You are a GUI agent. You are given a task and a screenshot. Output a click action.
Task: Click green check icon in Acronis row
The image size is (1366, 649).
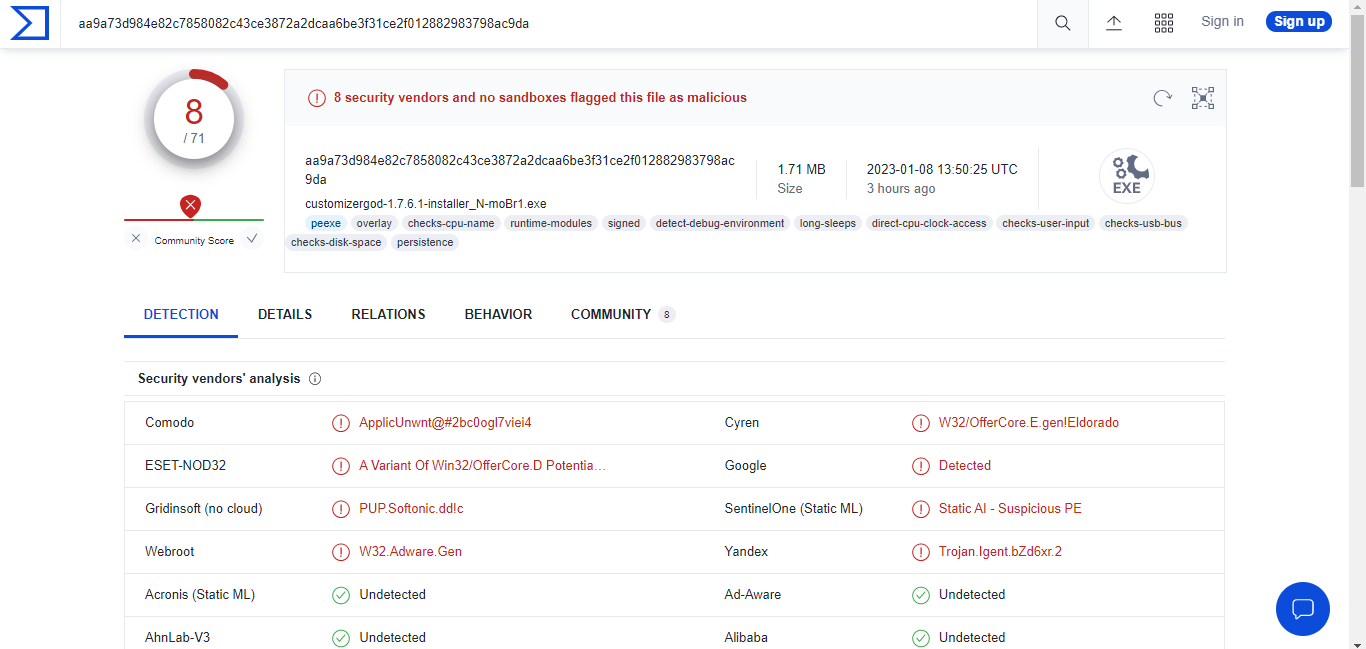coord(341,595)
